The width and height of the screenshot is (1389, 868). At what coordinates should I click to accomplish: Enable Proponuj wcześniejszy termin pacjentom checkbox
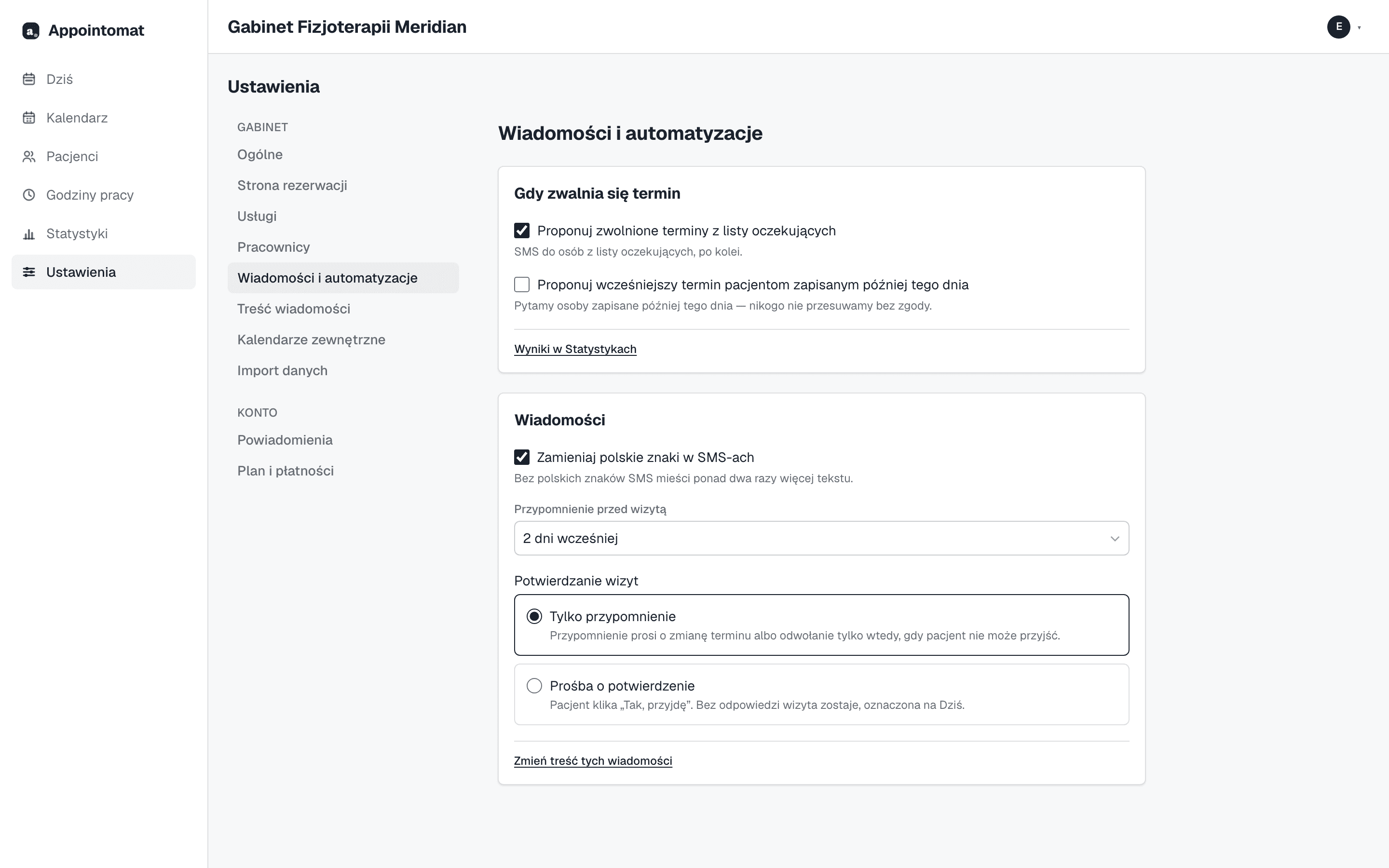tap(522, 285)
